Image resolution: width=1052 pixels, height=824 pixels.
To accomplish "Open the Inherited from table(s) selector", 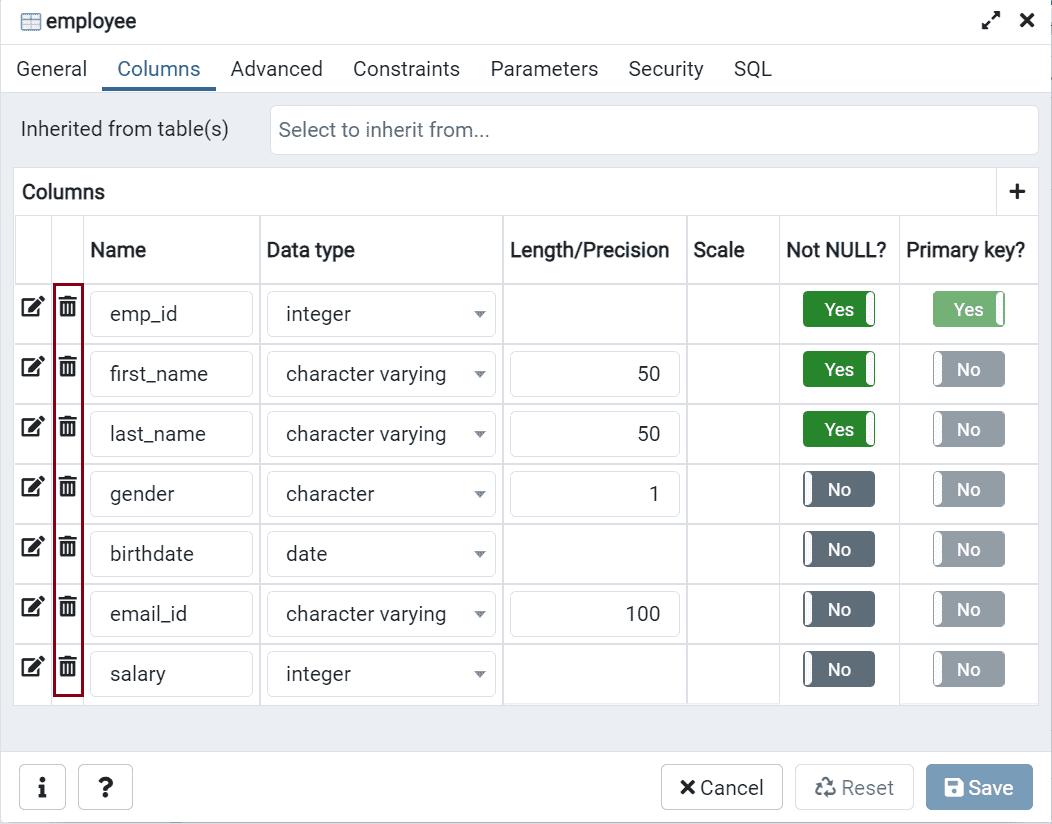I will pyautogui.click(x=652, y=130).
